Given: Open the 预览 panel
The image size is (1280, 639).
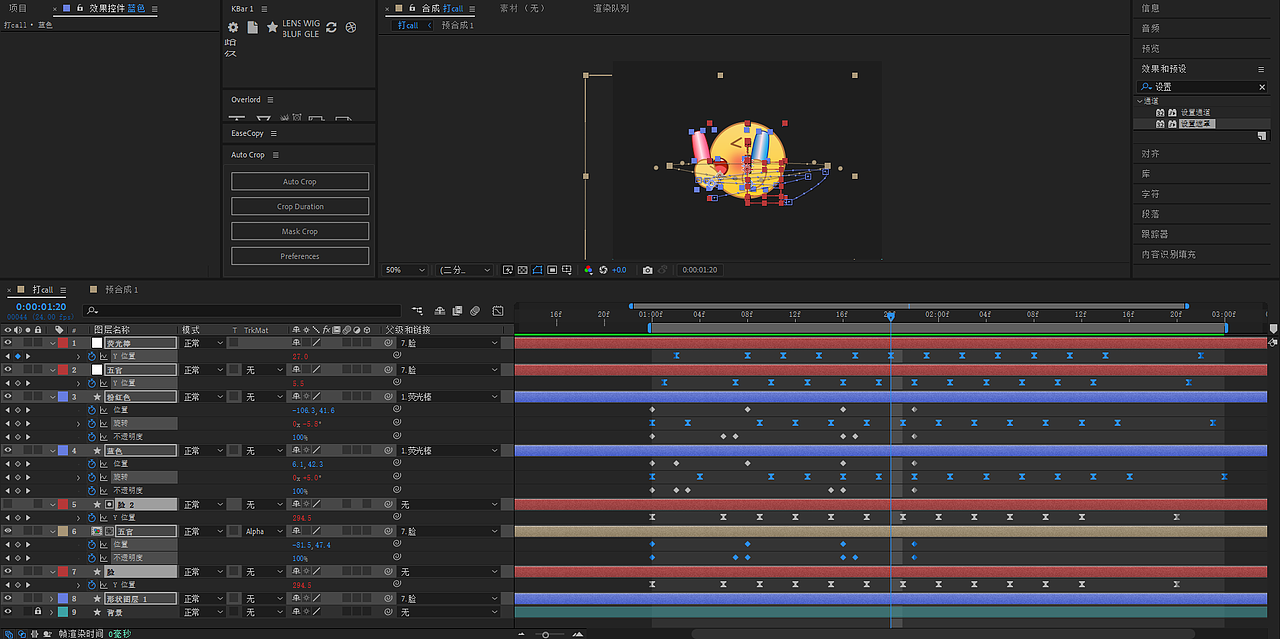Looking at the screenshot, I should click(1151, 48).
